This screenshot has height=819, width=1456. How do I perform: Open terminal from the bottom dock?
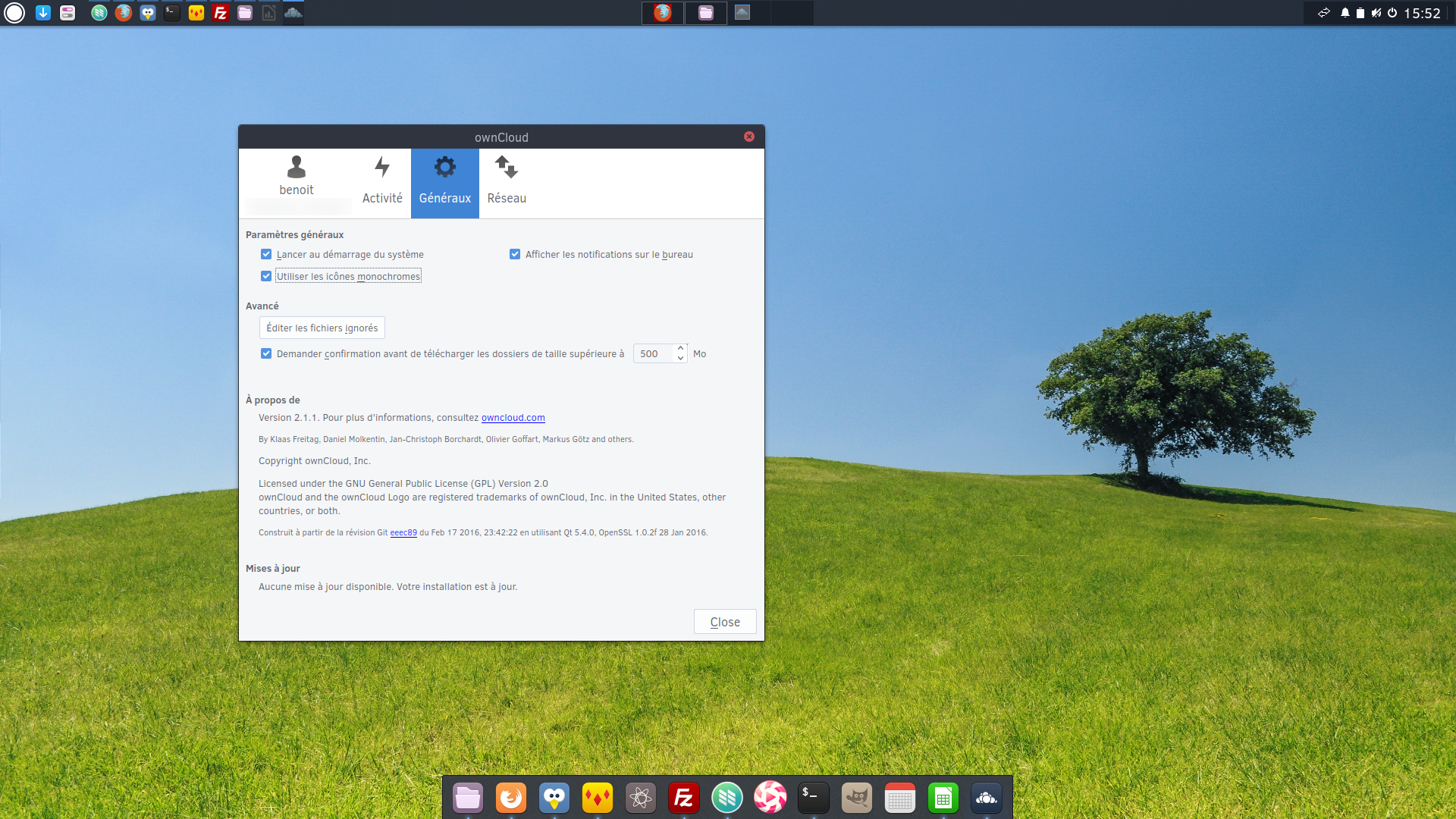click(814, 798)
